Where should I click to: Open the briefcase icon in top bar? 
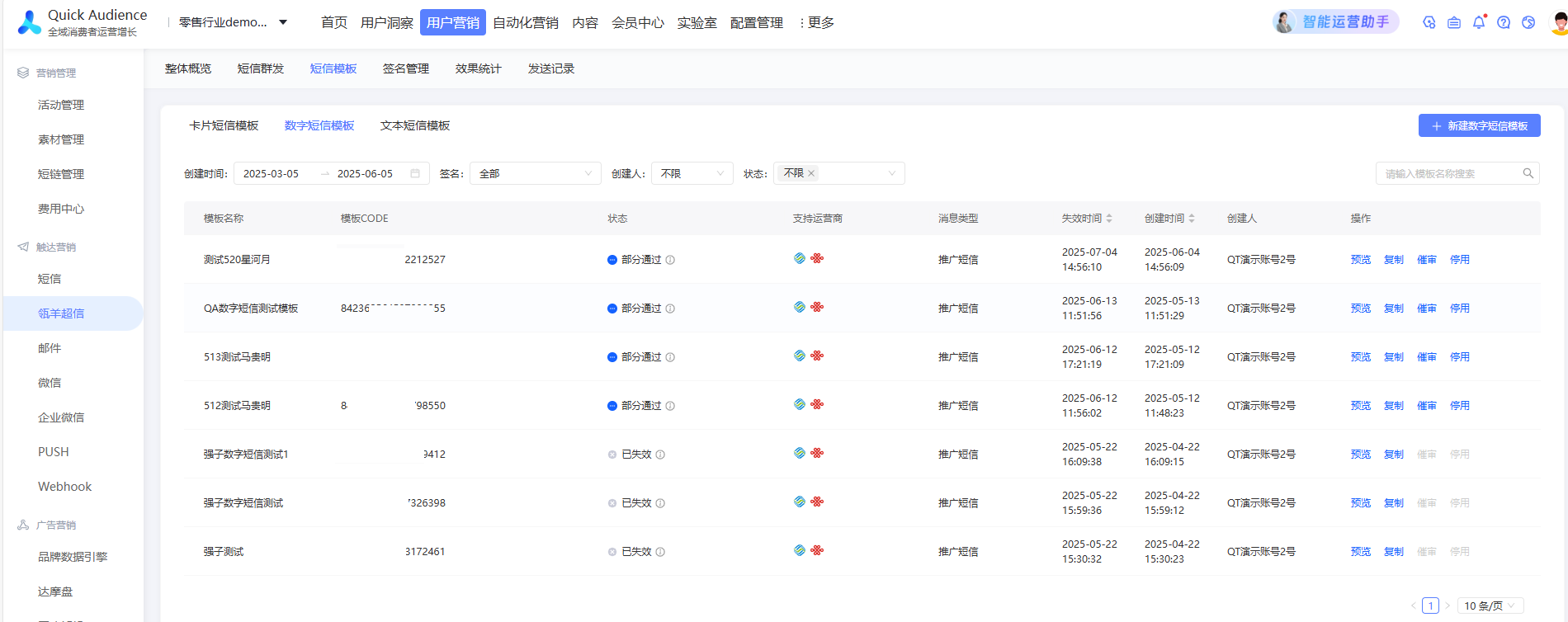click(x=1454, y=22)
